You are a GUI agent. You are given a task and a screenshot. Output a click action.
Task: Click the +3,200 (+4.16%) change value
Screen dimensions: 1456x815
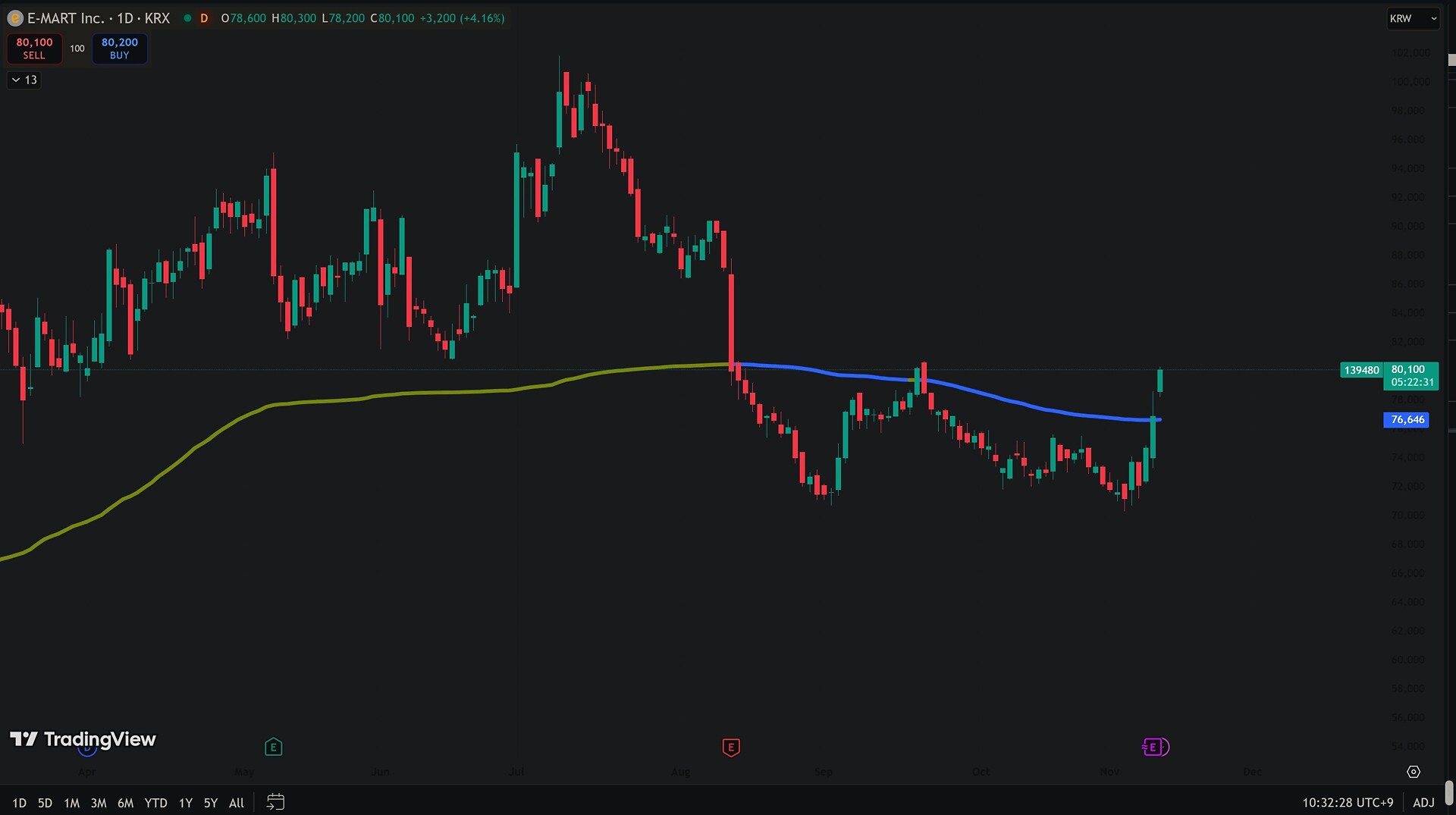[x=462, y=18]
